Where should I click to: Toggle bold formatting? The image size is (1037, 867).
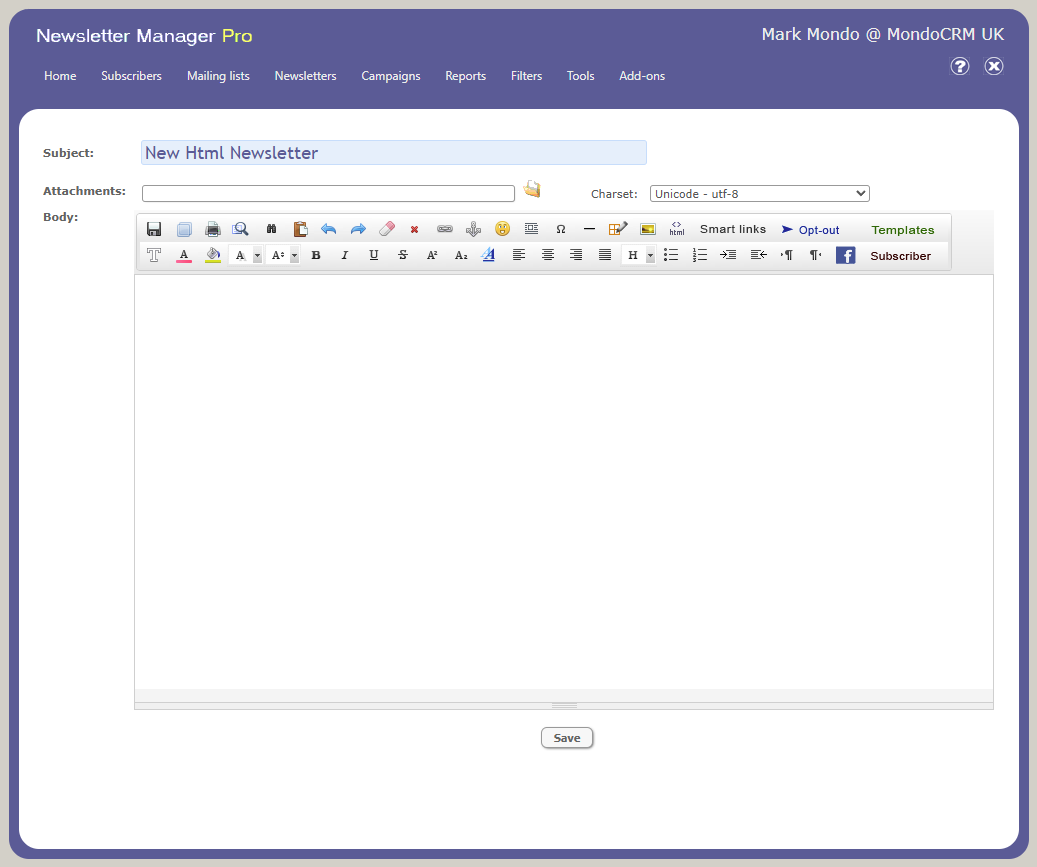coord(316,255)
